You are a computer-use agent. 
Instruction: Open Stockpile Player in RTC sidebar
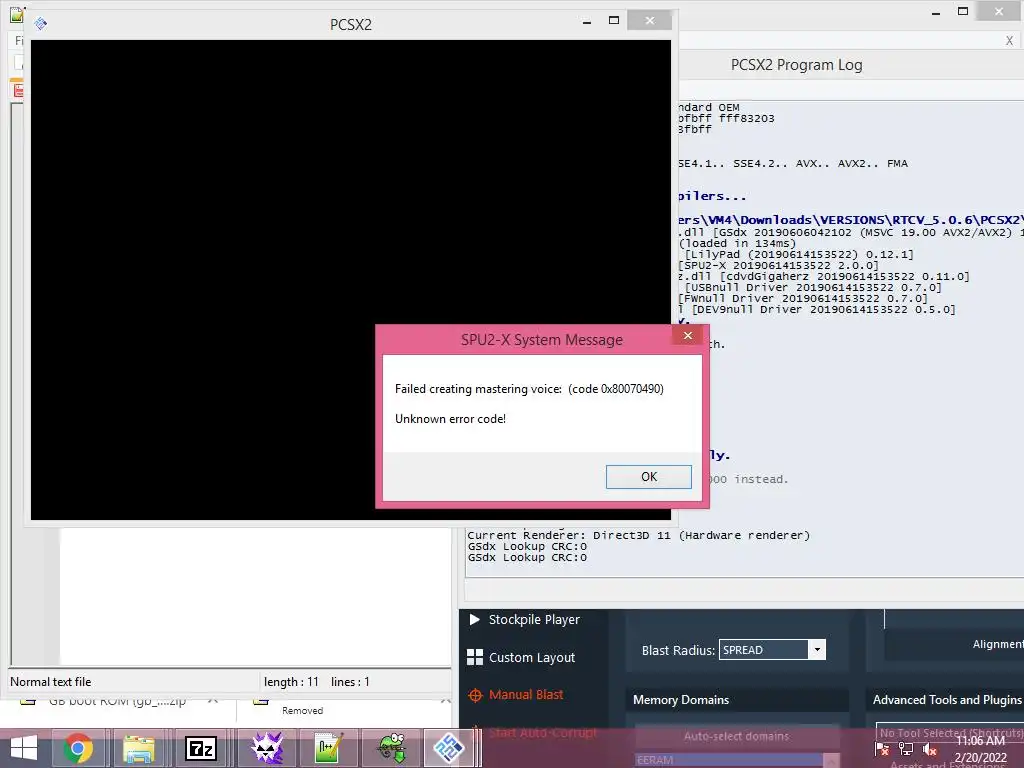tap(524, 619)
